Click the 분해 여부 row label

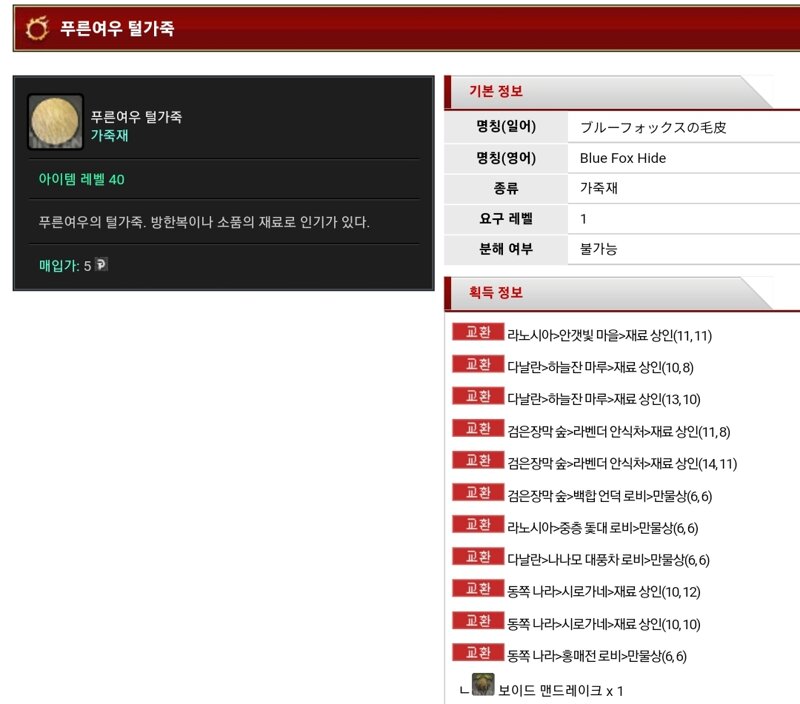(x=506, y=249)
